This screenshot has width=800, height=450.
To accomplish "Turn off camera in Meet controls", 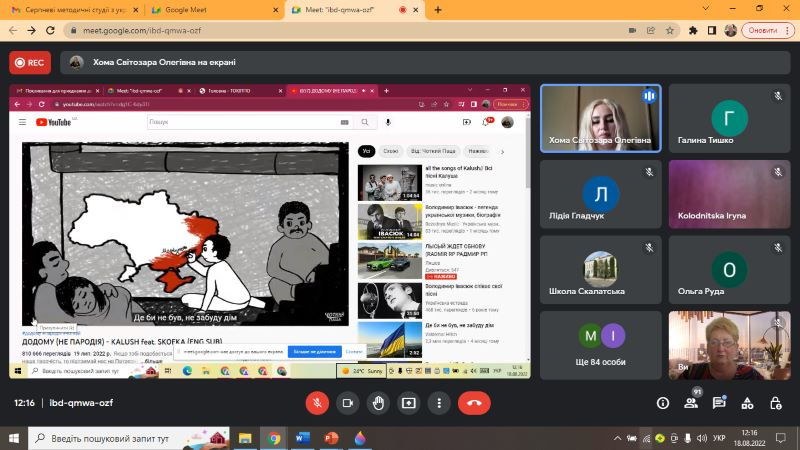I will point(347,403).
